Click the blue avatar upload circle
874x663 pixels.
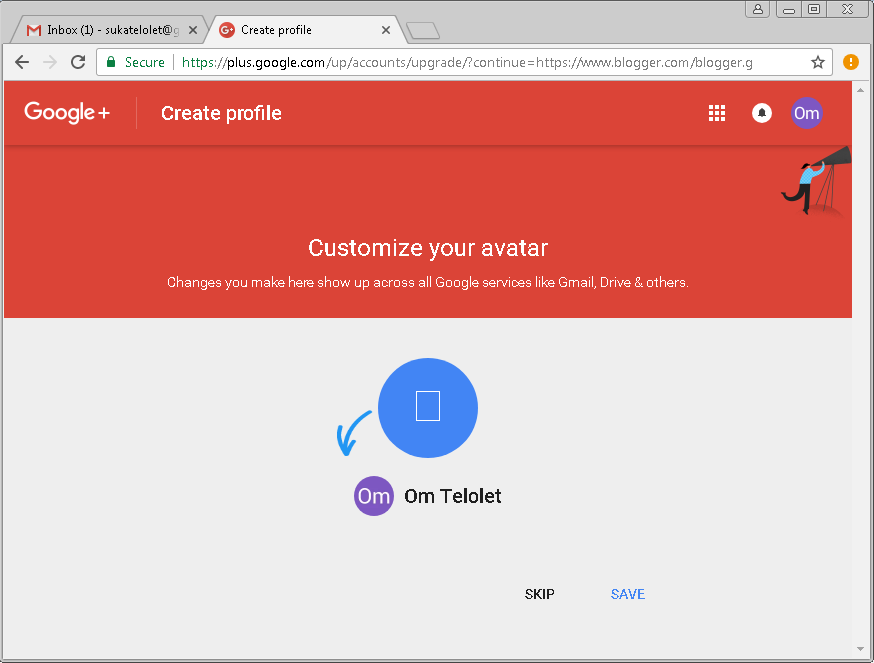[428, 408]
